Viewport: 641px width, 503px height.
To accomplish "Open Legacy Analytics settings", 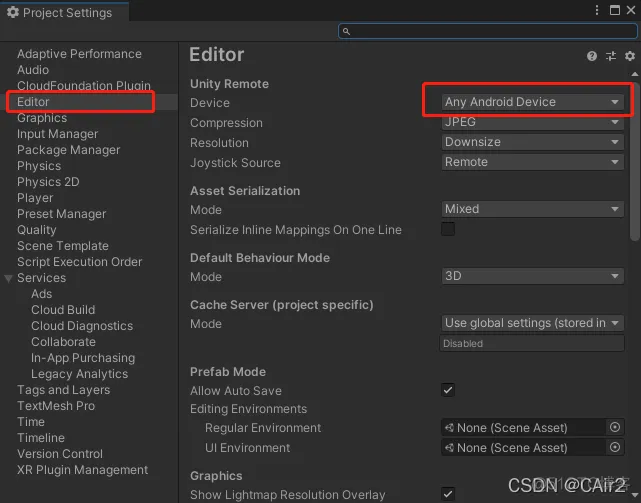I will (80, 373).
